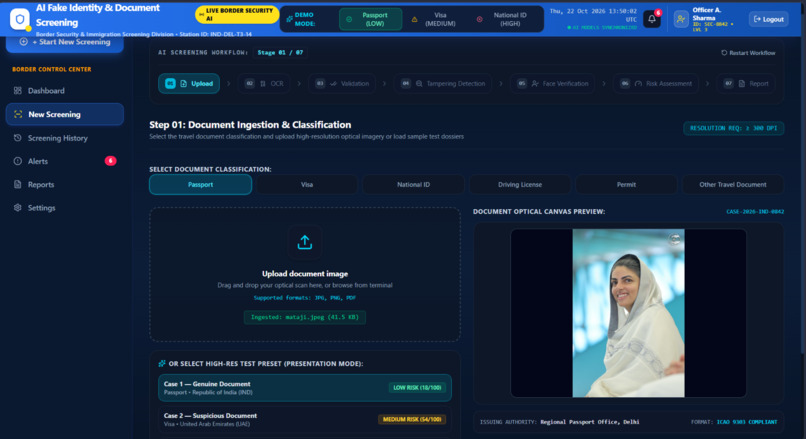Image resolution: width=806 pixels, height=439 pixels.
Task: Click the LOW RISK (18/100) badge
Action: 417,388
